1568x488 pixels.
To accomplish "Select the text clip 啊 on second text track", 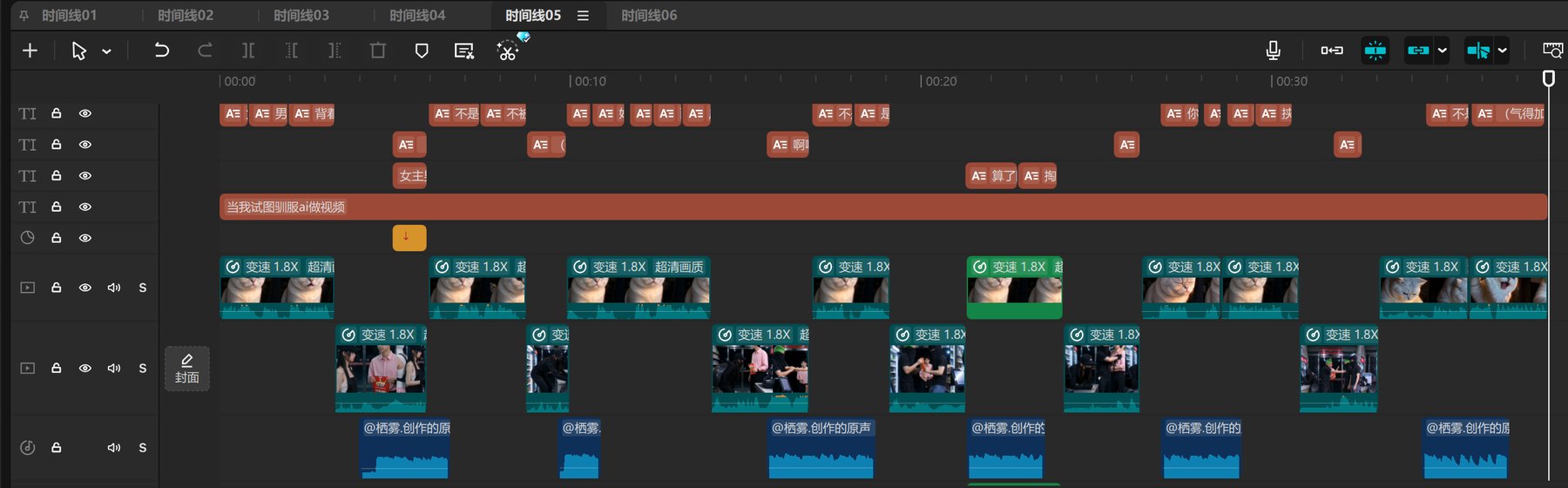I will coord(788,145).
